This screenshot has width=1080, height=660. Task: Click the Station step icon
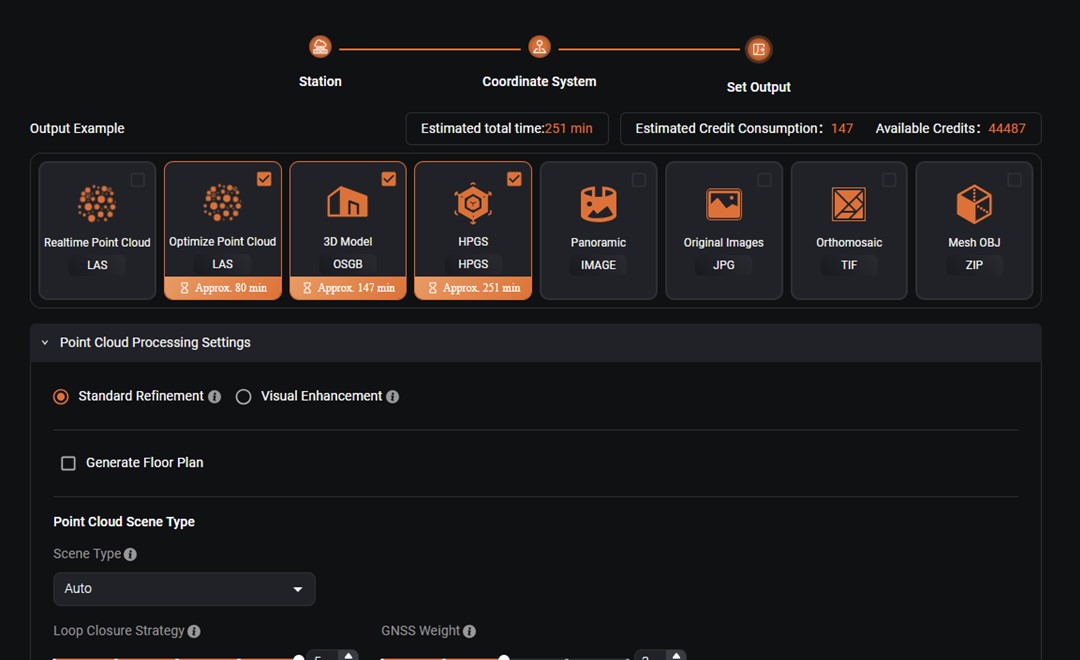click(x=320, y=47)
